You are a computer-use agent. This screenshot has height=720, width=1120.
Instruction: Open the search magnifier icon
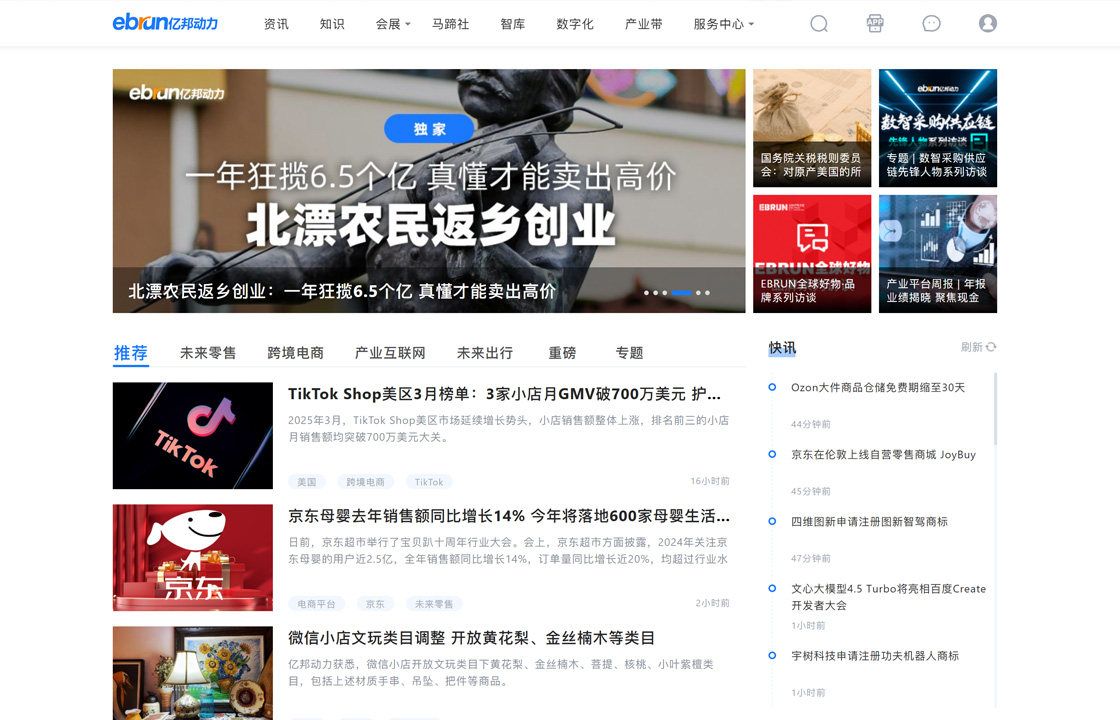819,24
